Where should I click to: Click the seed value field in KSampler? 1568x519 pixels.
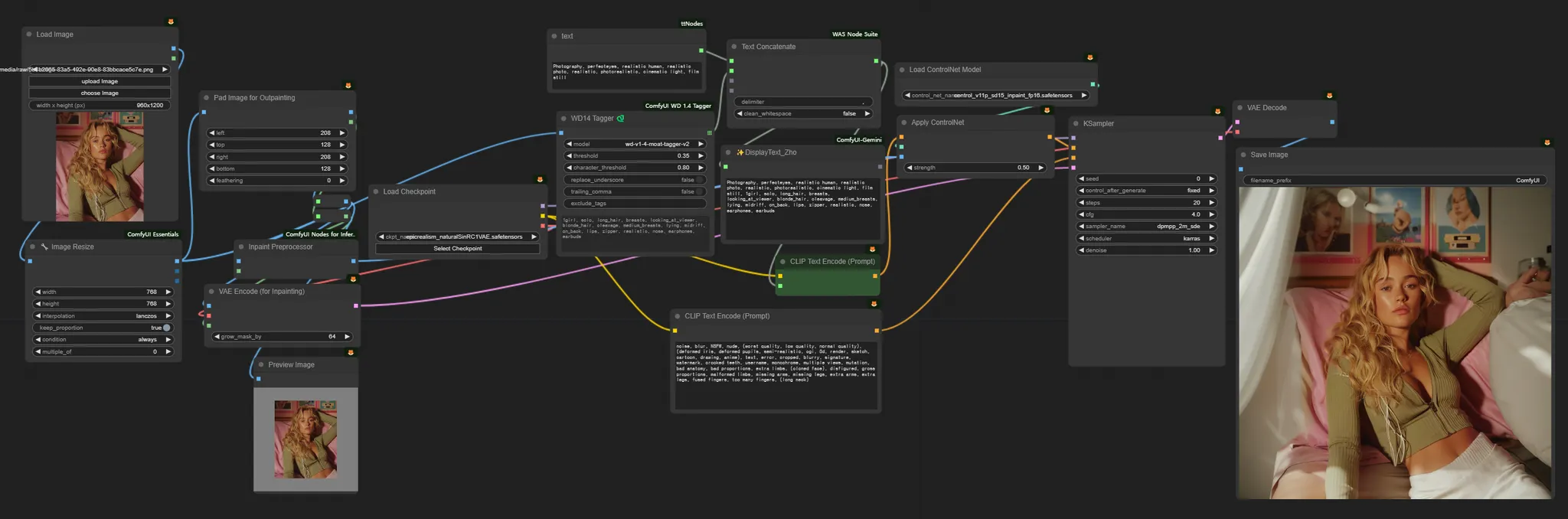1146,178
